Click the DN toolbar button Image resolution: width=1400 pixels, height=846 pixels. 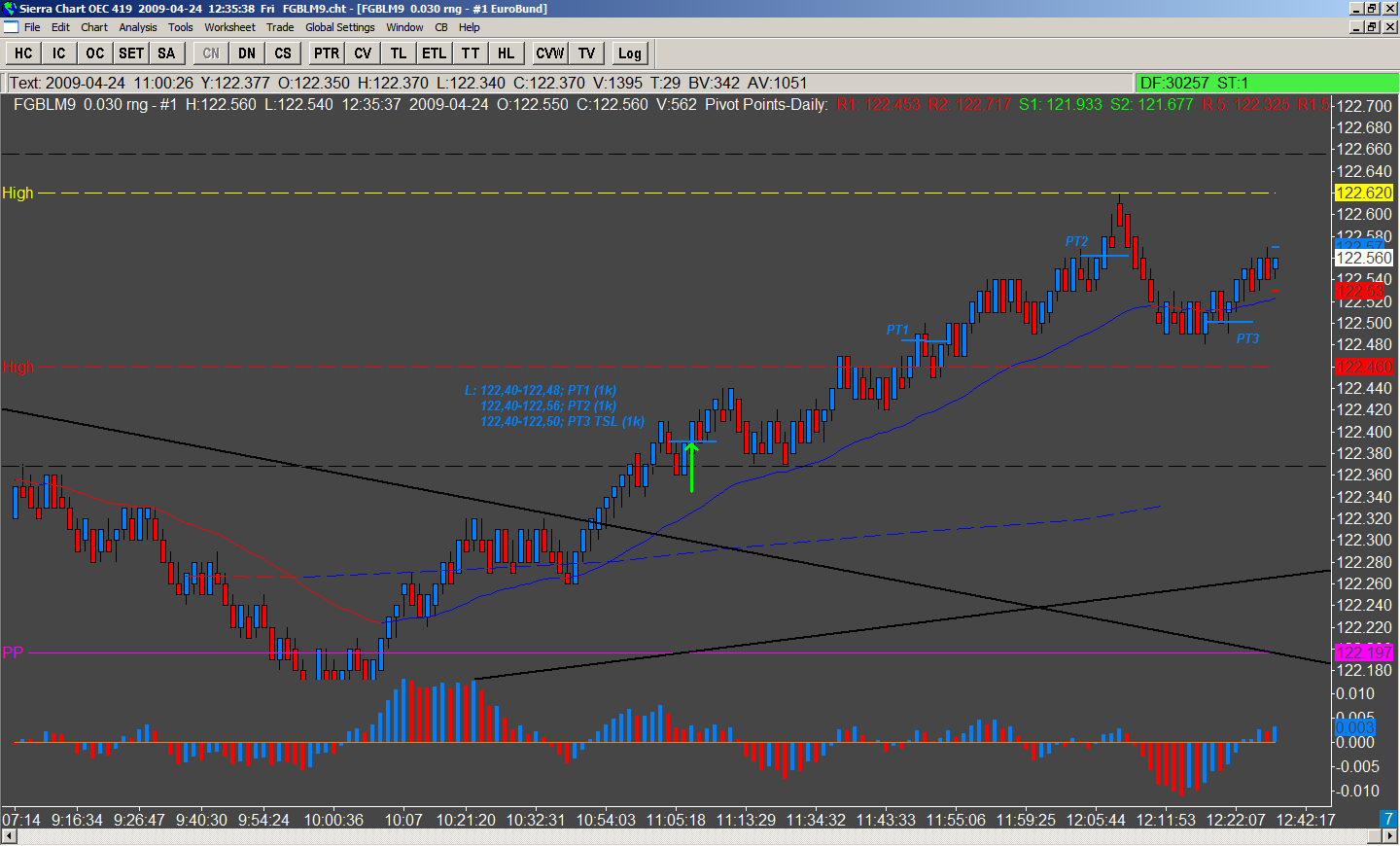point(247,53)
